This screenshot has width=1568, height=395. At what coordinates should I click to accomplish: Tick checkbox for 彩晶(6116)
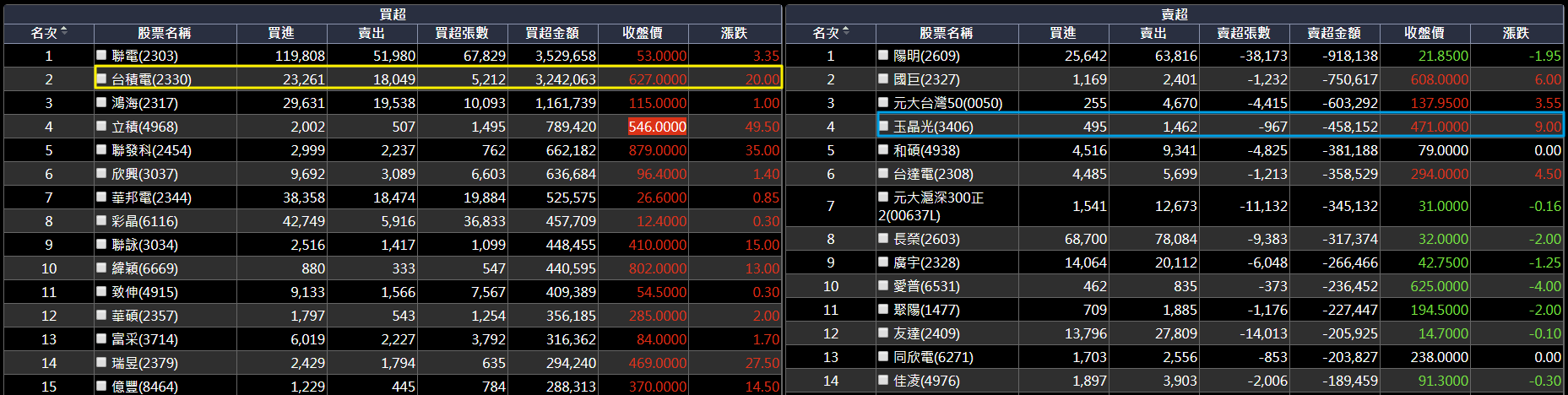(x=101, y=221)
